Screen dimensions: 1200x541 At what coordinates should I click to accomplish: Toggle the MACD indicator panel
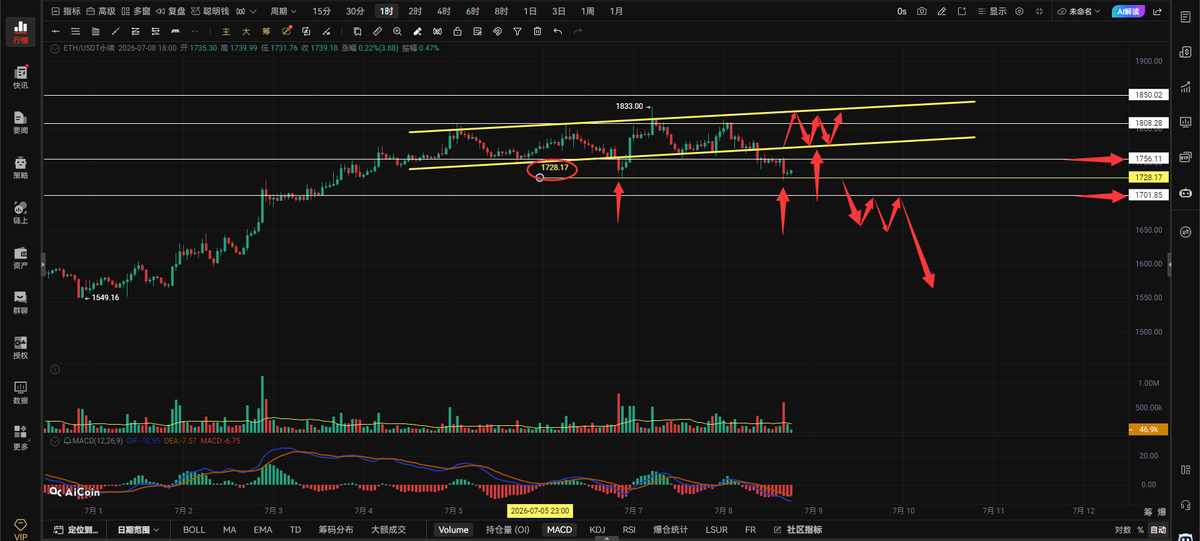[560, 530]
